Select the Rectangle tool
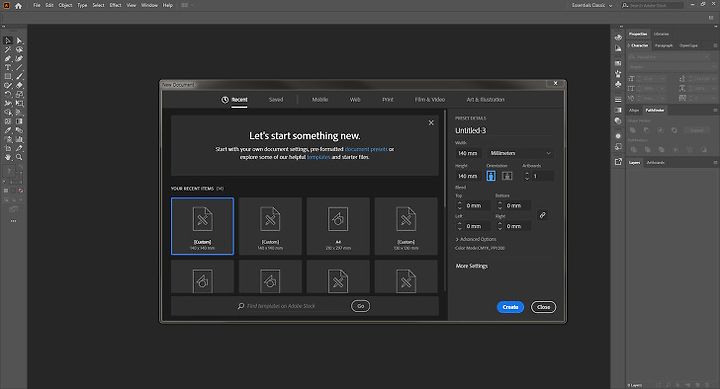 (8, 77)
